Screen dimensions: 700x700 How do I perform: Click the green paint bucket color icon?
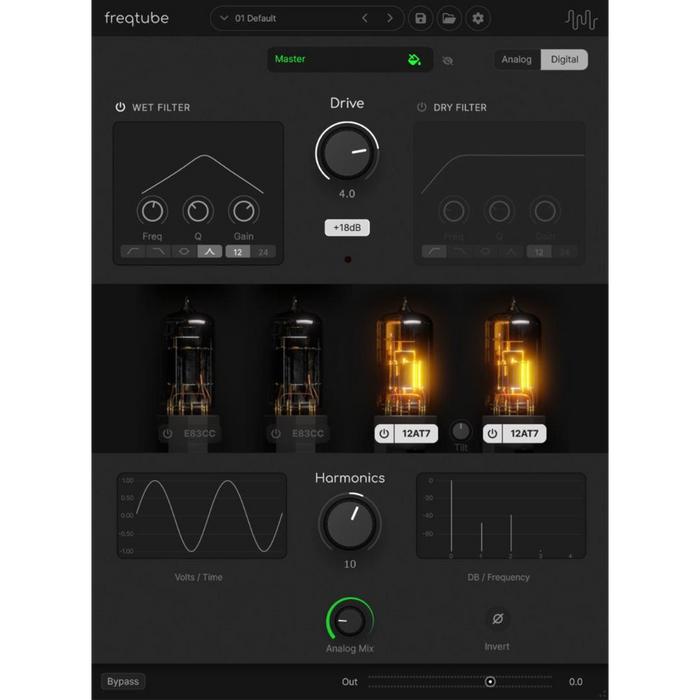tap(414, 59)
